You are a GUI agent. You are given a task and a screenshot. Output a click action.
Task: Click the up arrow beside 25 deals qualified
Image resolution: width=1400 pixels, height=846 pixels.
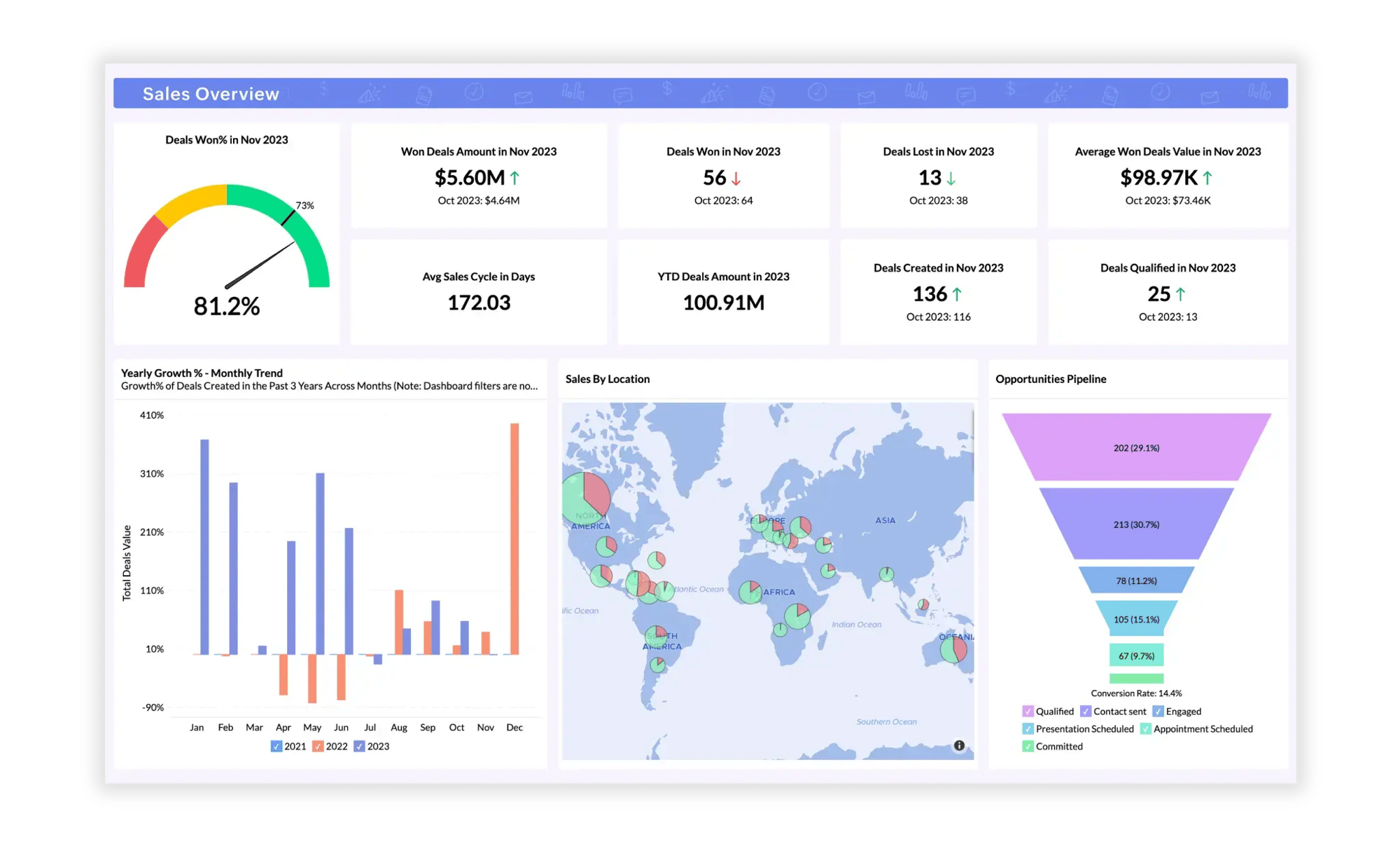pyautogui.click(x=1180, y=294)
